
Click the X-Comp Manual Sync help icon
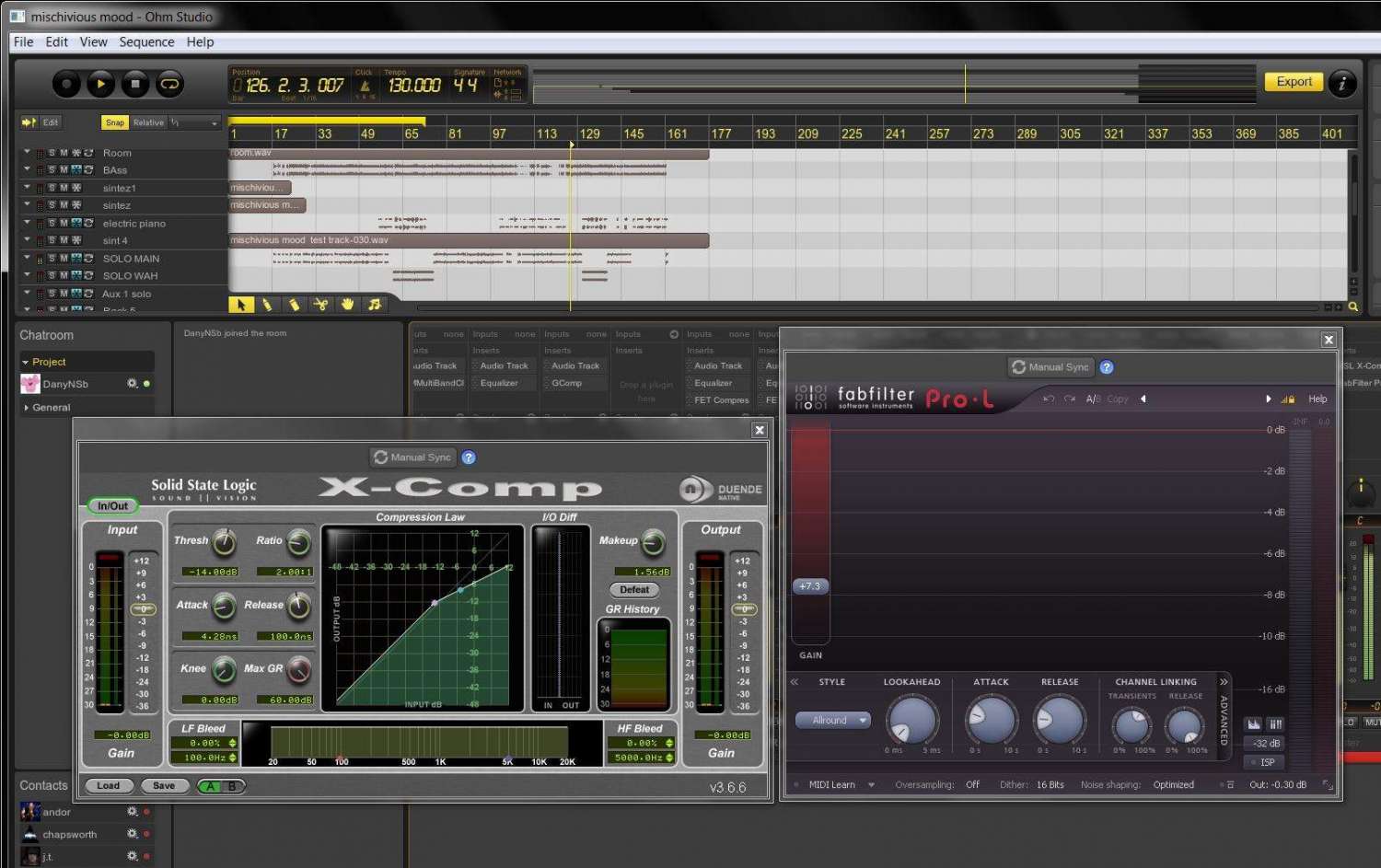[469, 457]
